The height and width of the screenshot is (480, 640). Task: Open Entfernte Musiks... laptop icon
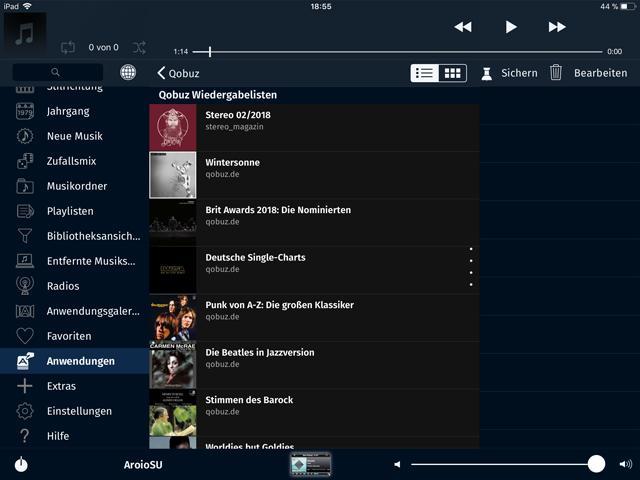click(25, 261)
